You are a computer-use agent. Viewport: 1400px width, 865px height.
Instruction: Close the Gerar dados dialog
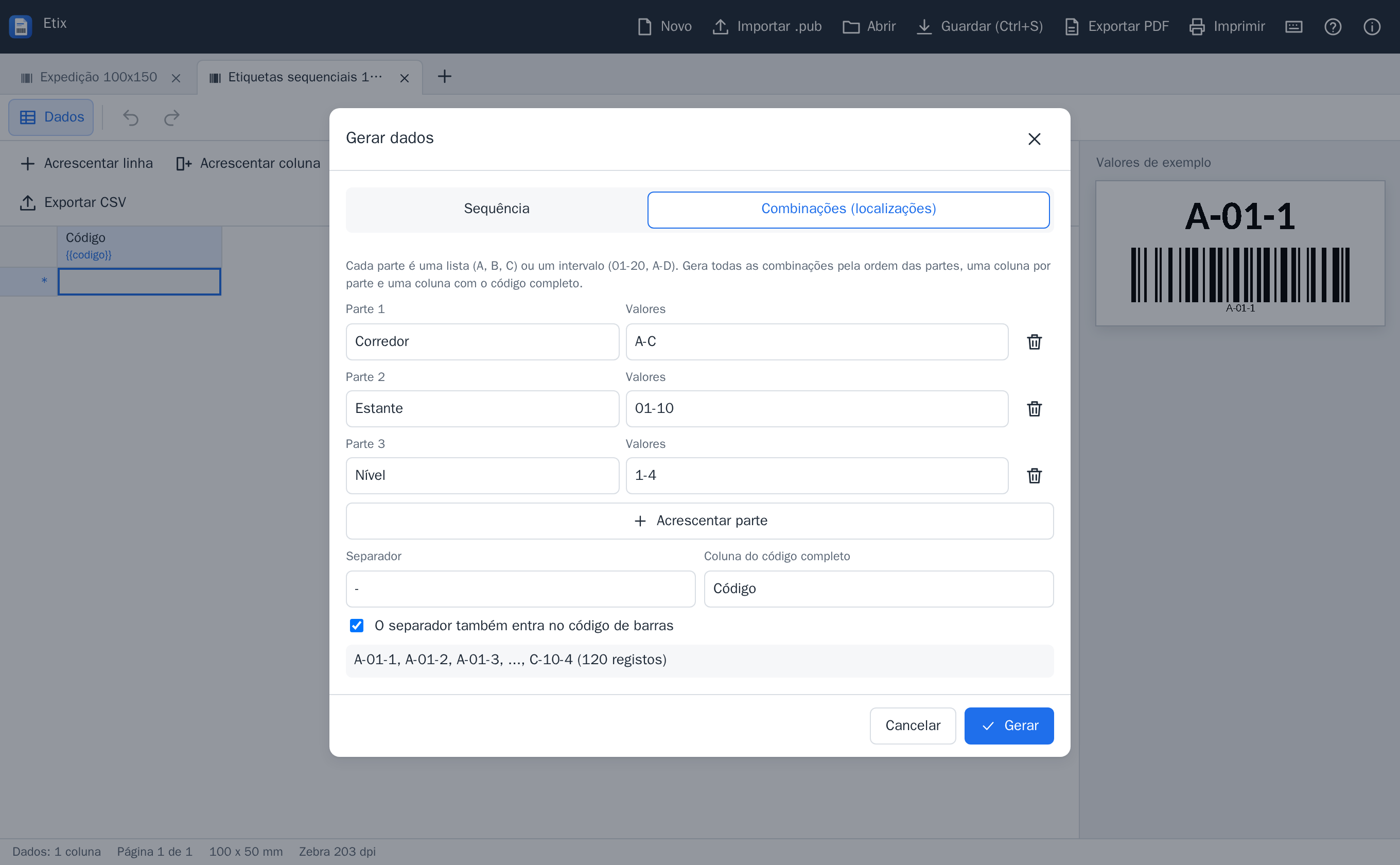[x=1034, y=139]
